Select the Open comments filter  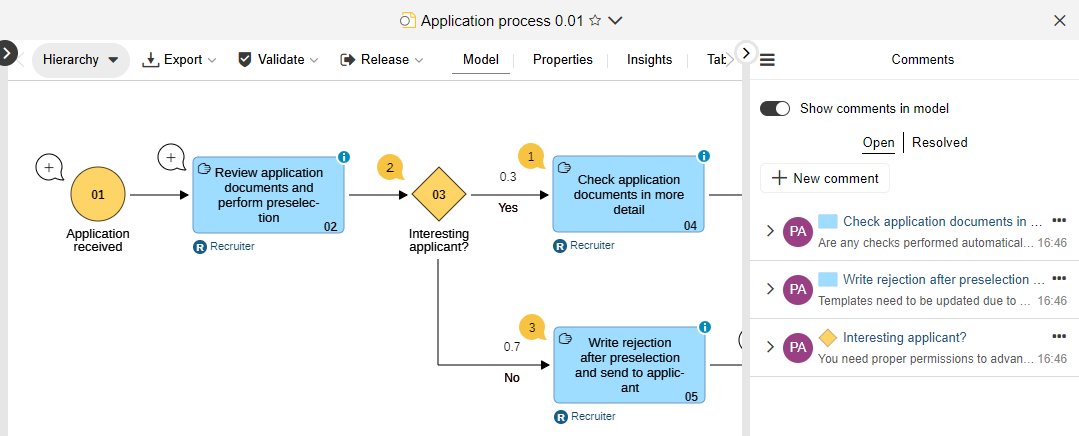pos(878,142)
